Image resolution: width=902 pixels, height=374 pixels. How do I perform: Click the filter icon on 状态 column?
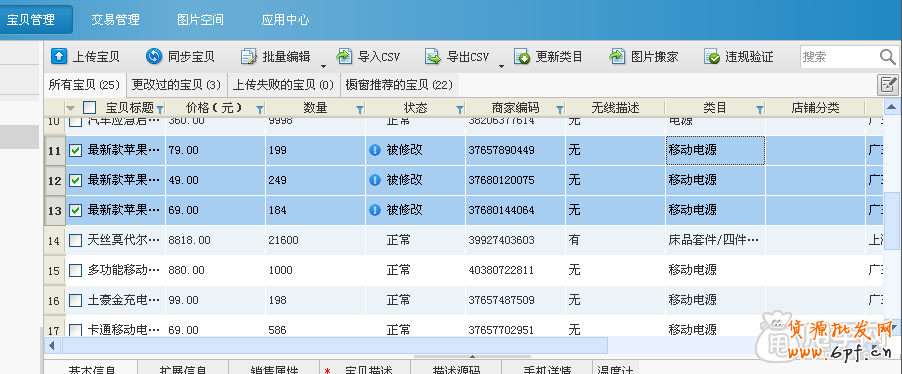pos(460,108)
